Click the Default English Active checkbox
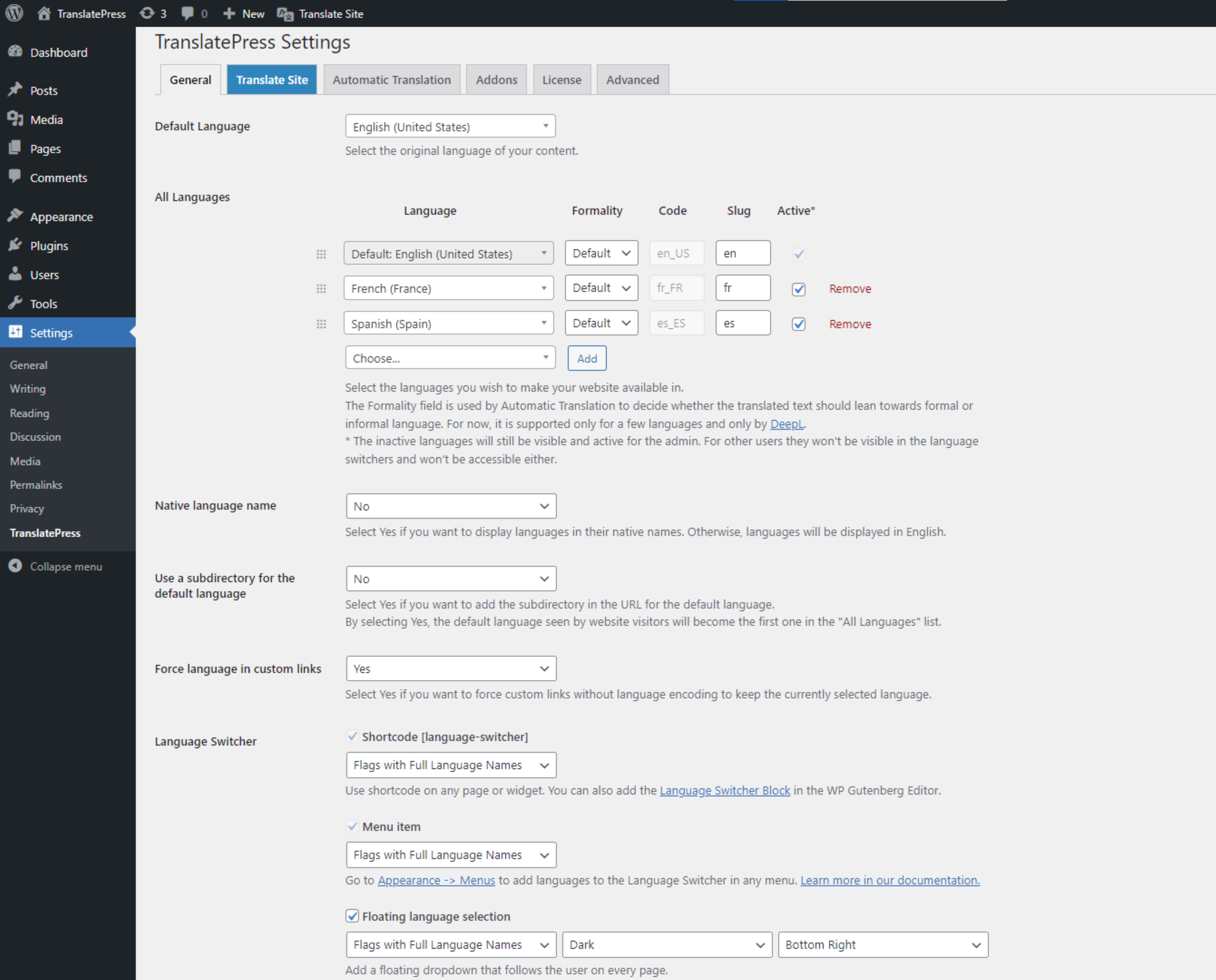Screen dimensions: 1216x980 point(798,254)
